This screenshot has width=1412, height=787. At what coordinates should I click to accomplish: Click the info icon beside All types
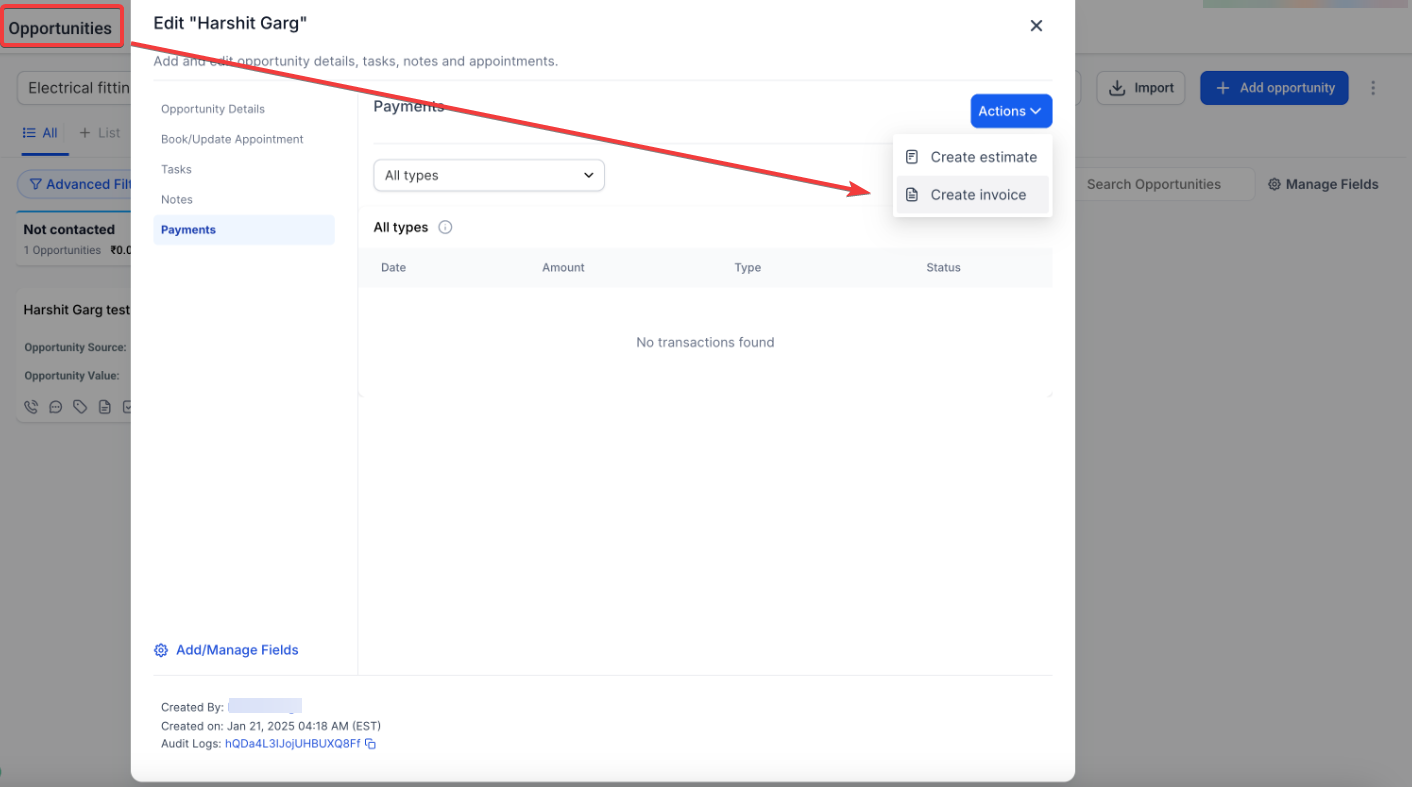coord(446,227)
